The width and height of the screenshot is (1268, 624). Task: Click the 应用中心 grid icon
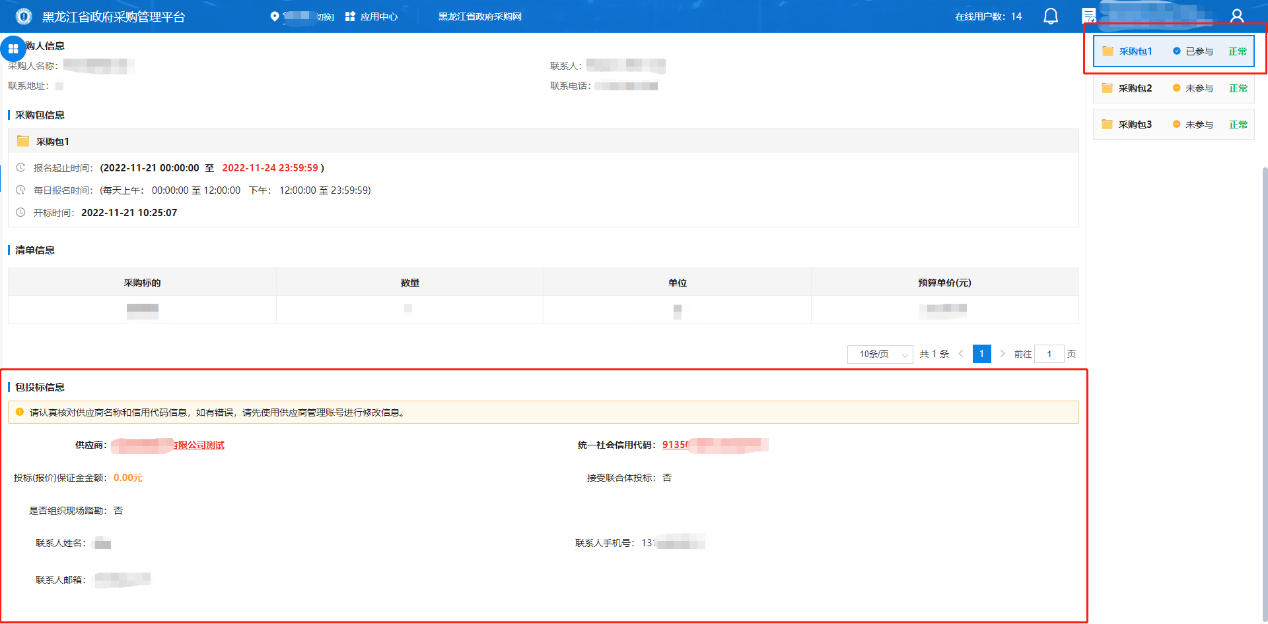(350, 17)
